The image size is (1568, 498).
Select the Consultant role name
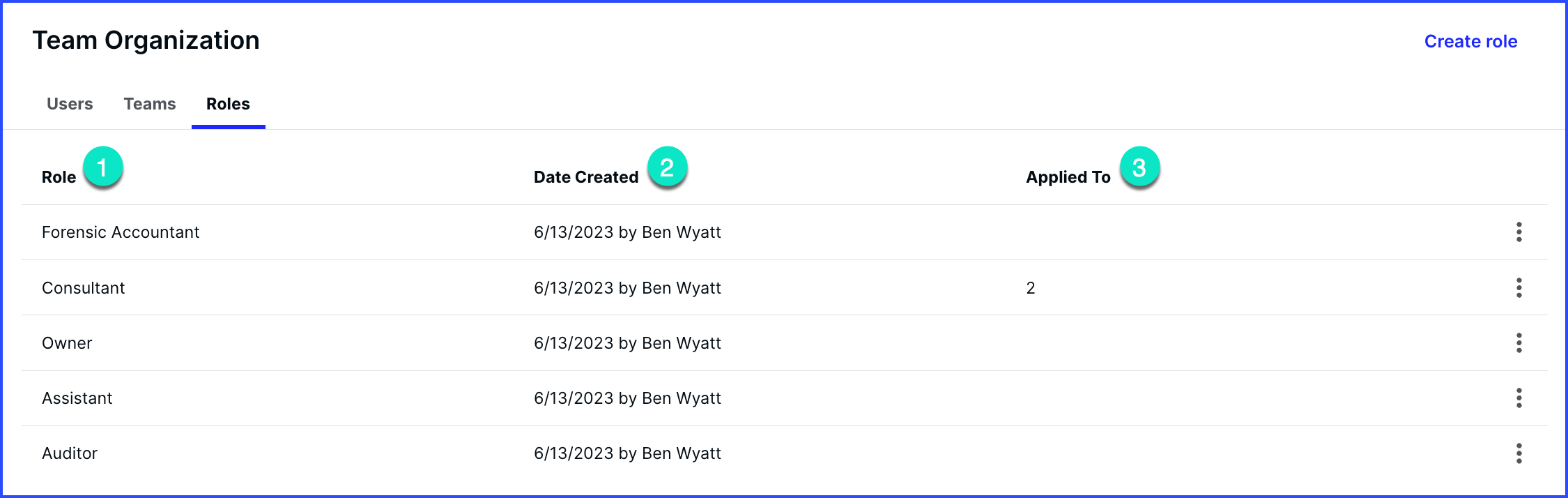83,288
